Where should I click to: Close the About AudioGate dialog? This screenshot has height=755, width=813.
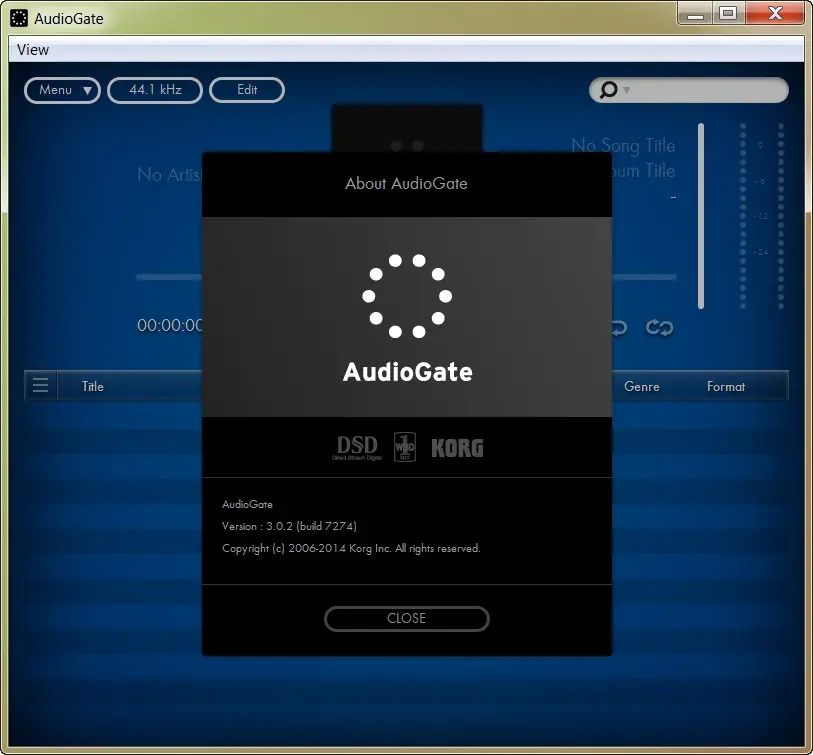click(x=406, y=618)
